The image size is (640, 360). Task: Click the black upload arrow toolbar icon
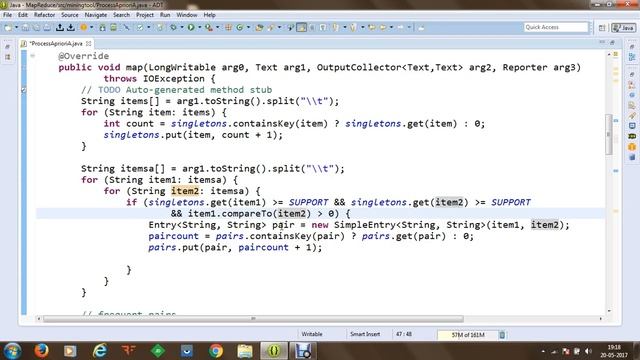[60, 27]
